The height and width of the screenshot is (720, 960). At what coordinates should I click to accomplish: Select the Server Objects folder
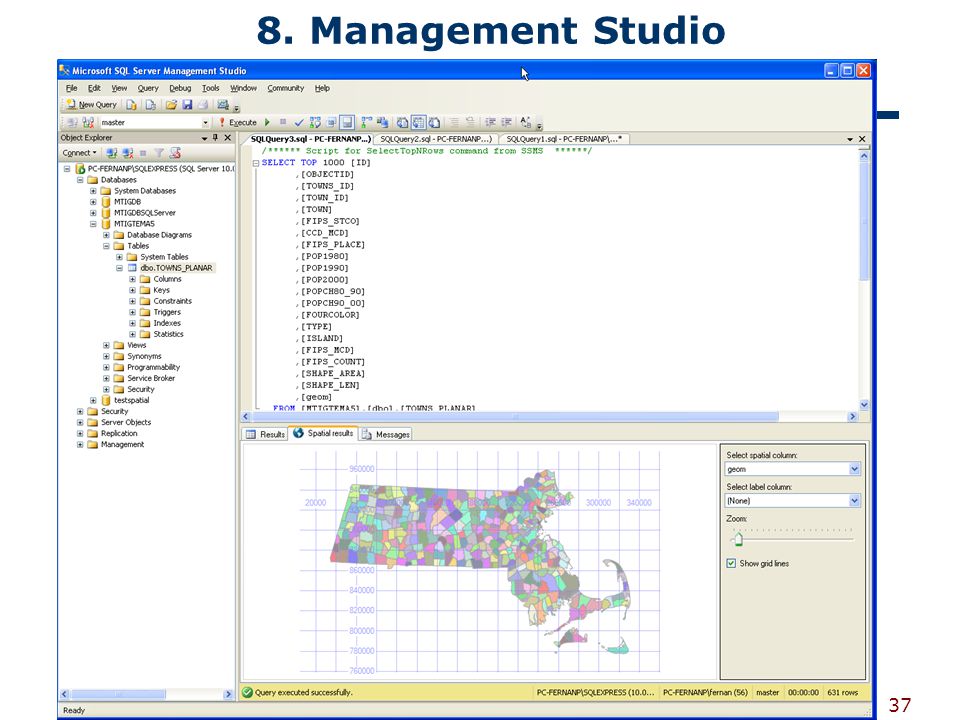(126, 422)
